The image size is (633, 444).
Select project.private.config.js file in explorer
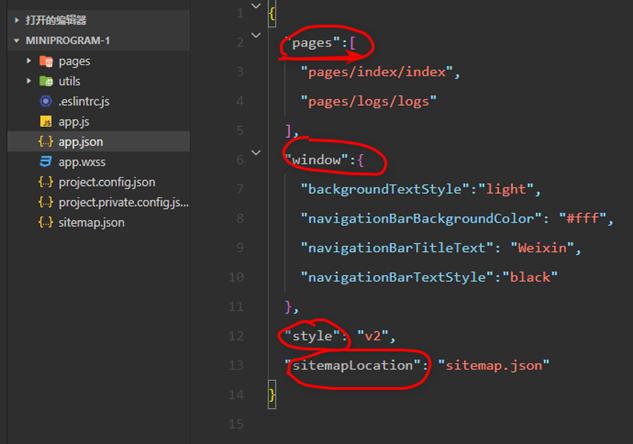(x=123, y=202)
